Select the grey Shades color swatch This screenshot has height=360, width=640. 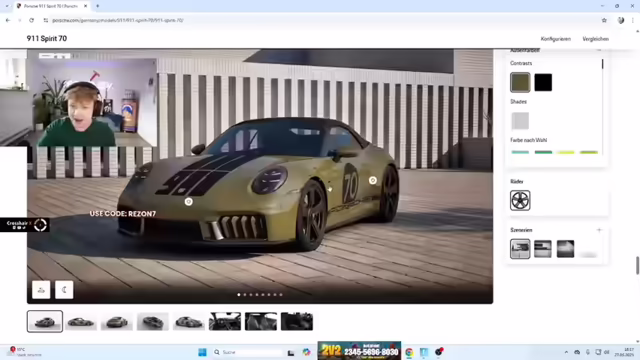click(520, 121)
